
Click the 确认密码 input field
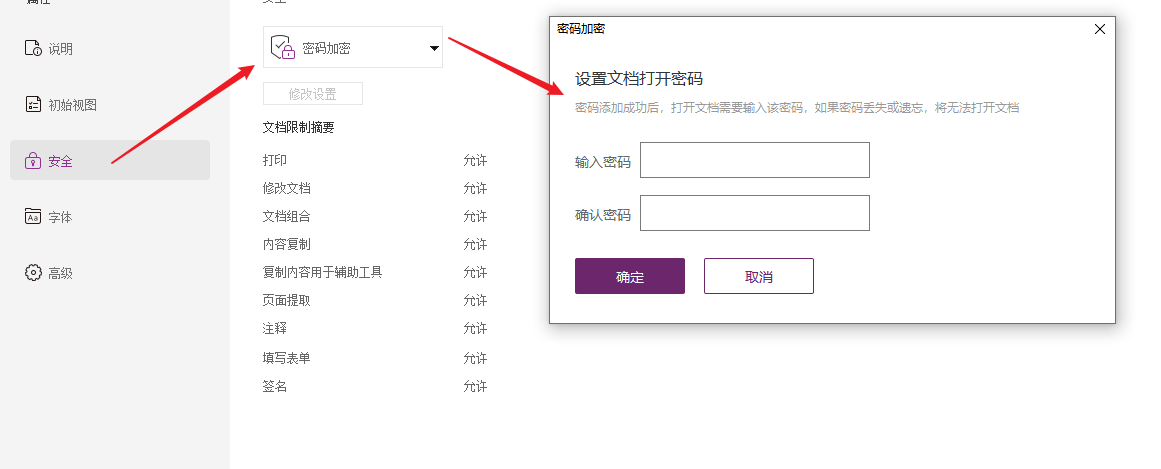tap(755, 213)
